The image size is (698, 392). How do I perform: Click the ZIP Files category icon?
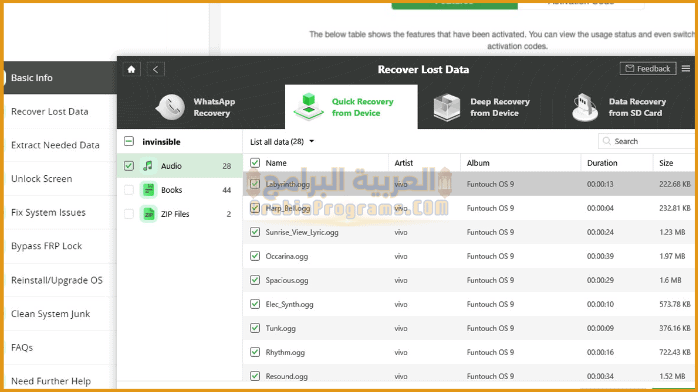[x=148, y=214]
